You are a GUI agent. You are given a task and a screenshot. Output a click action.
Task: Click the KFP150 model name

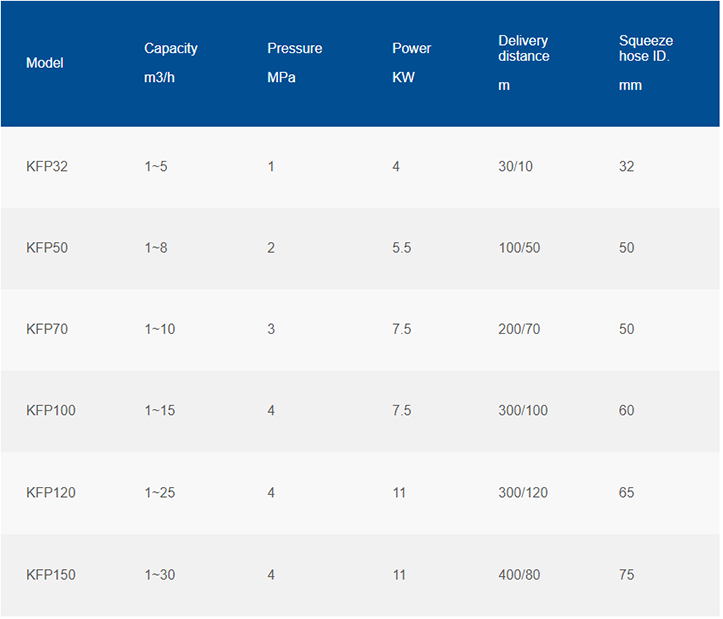[51, 575]
